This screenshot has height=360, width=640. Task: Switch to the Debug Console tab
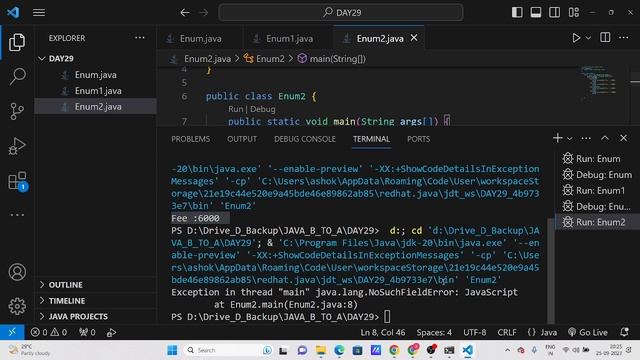(x=304, y=139)
